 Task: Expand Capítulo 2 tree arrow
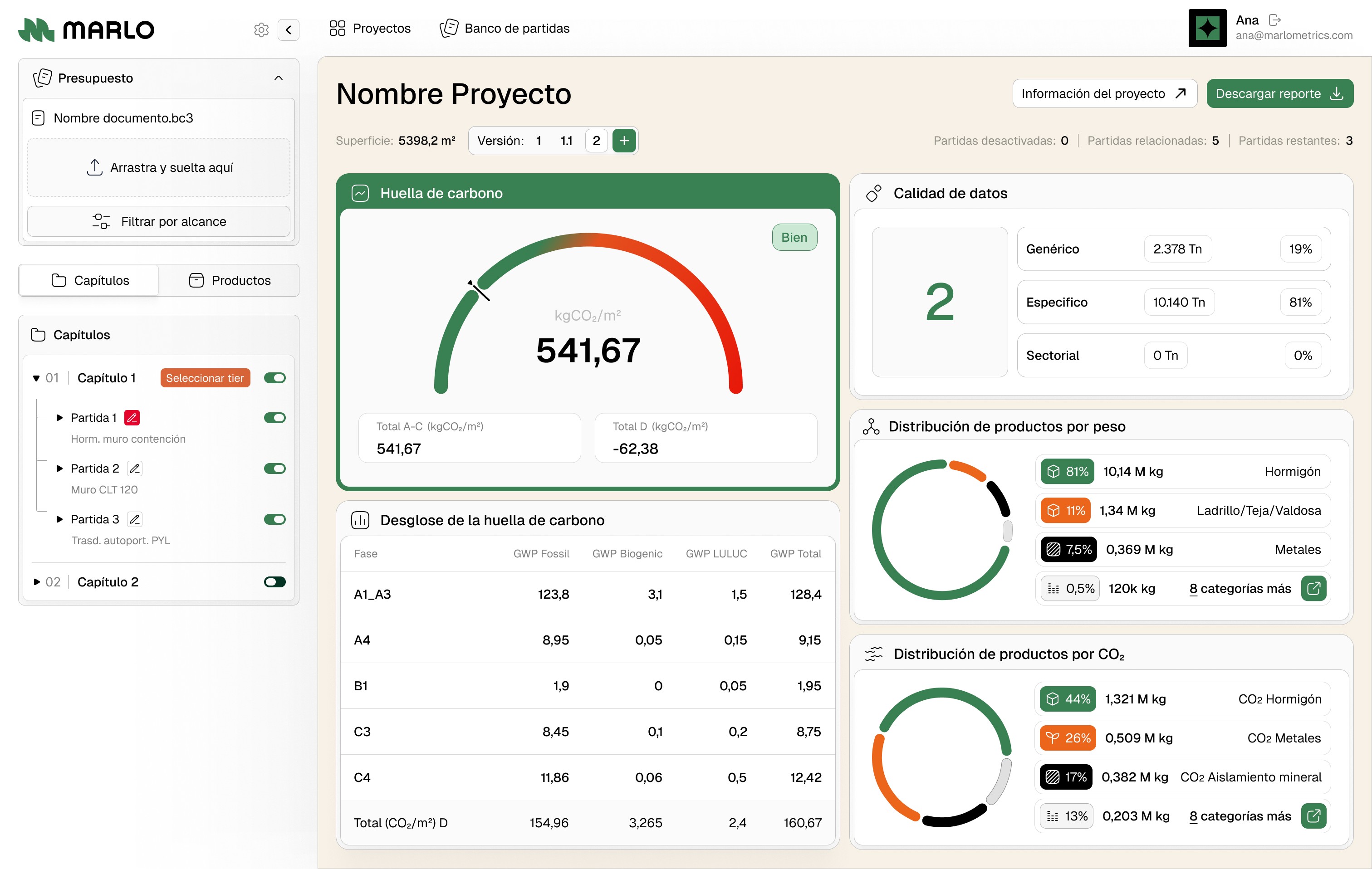click(36, 582)
